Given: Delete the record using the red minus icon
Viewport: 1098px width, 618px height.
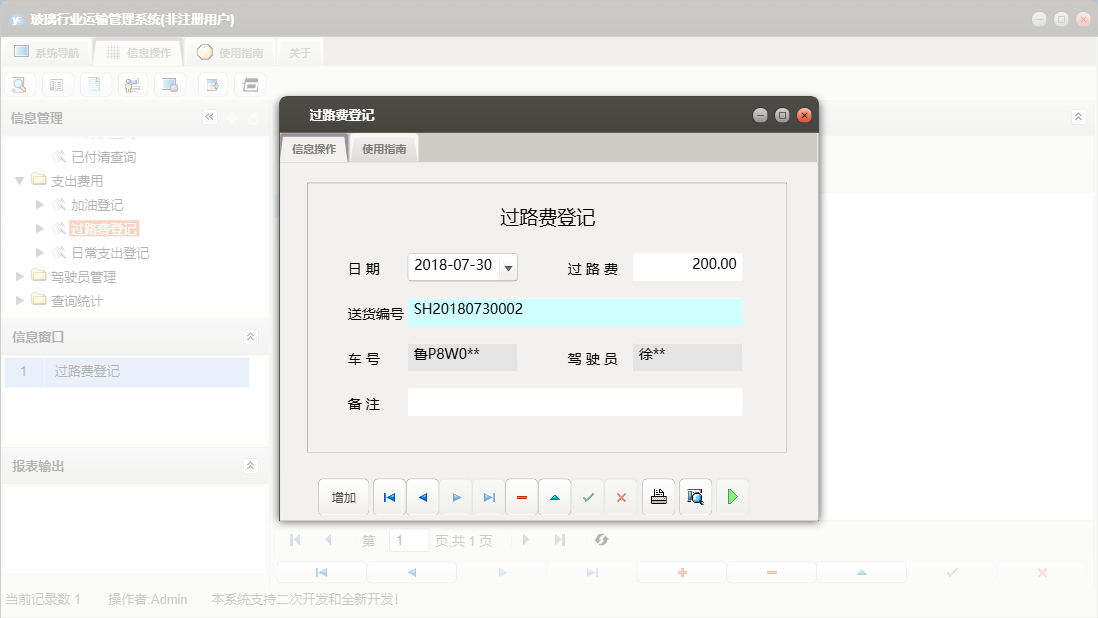Looking at the screenshot, I should (x=521, y=497).
